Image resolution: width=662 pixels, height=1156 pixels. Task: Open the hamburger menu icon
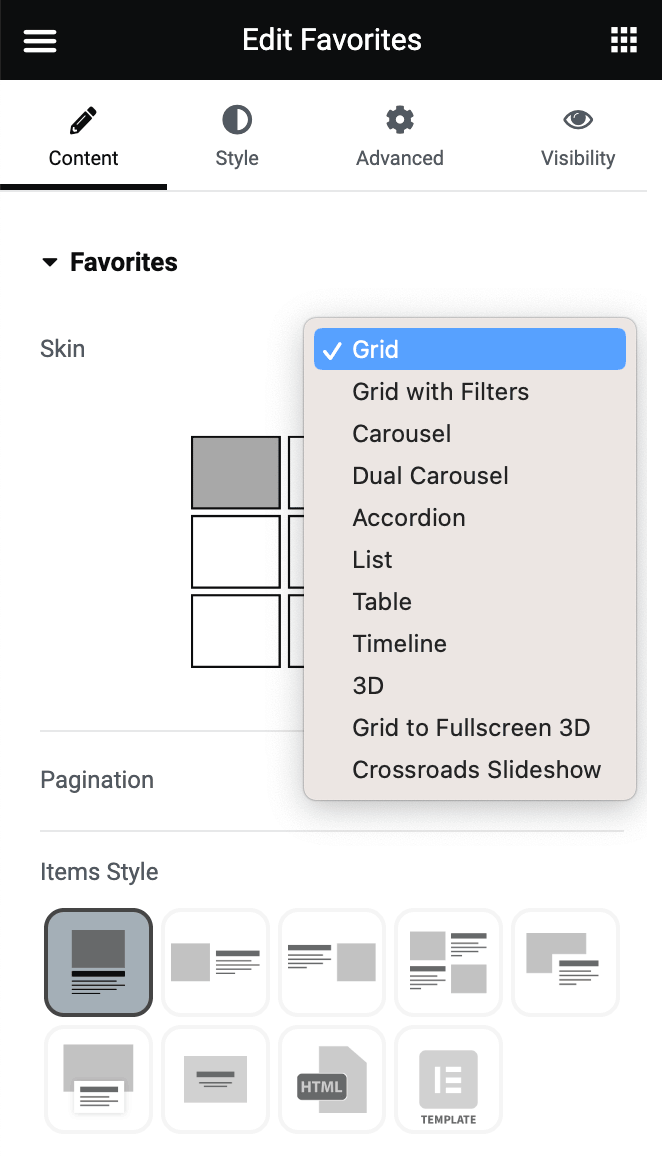[x=40, y=41]
